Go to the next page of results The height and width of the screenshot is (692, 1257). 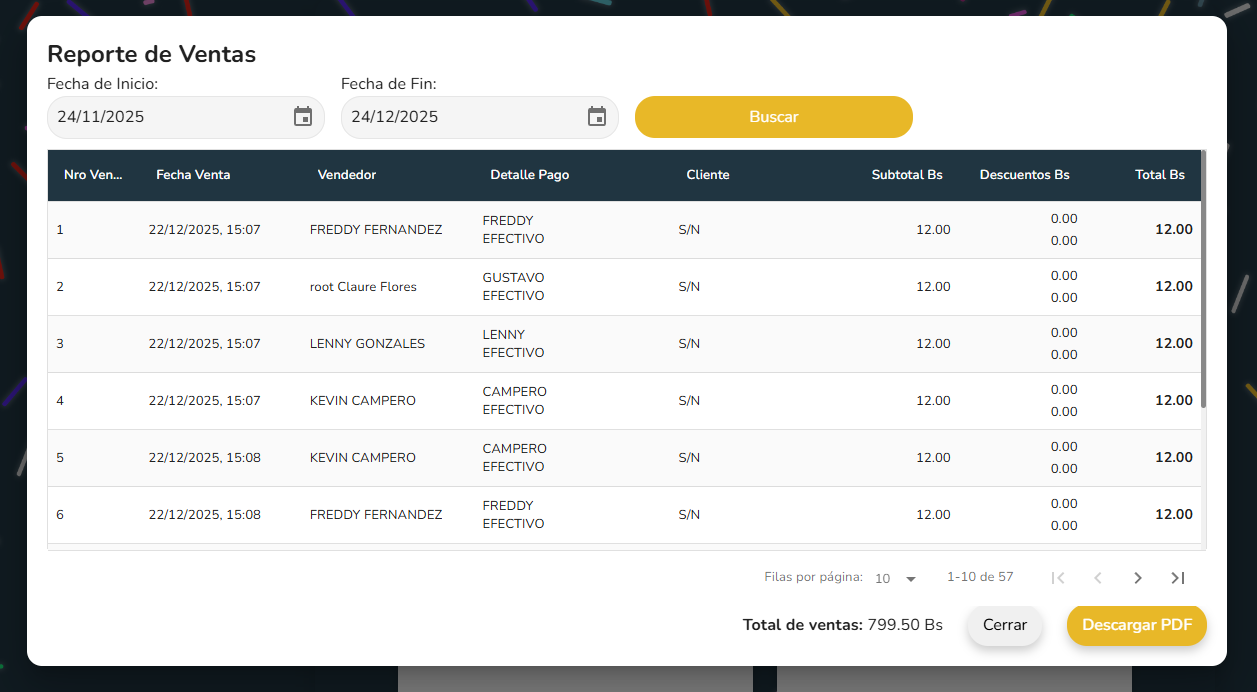pos(1137,578)
